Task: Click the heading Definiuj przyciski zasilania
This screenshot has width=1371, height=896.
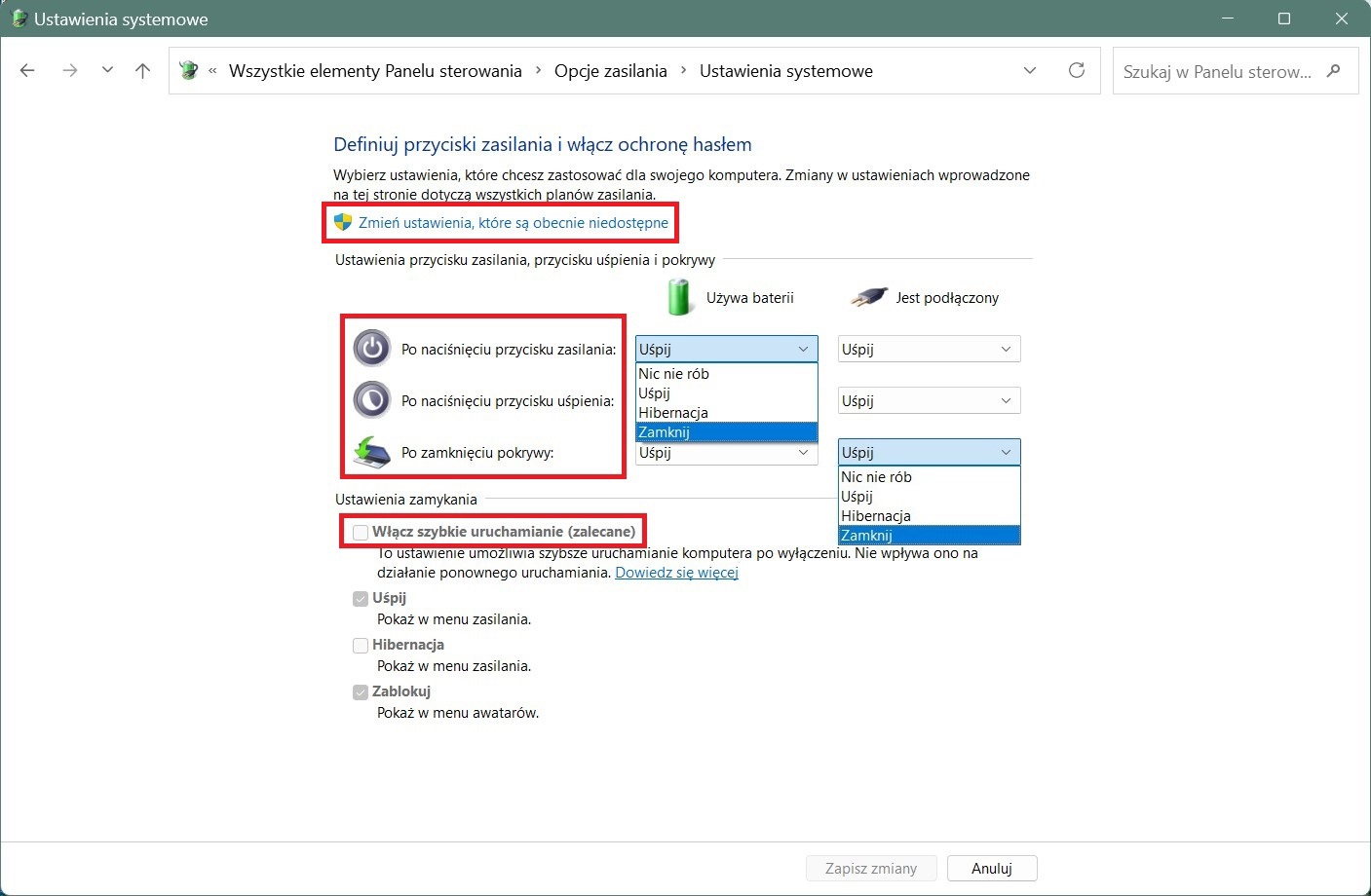Action: [543, 144]
